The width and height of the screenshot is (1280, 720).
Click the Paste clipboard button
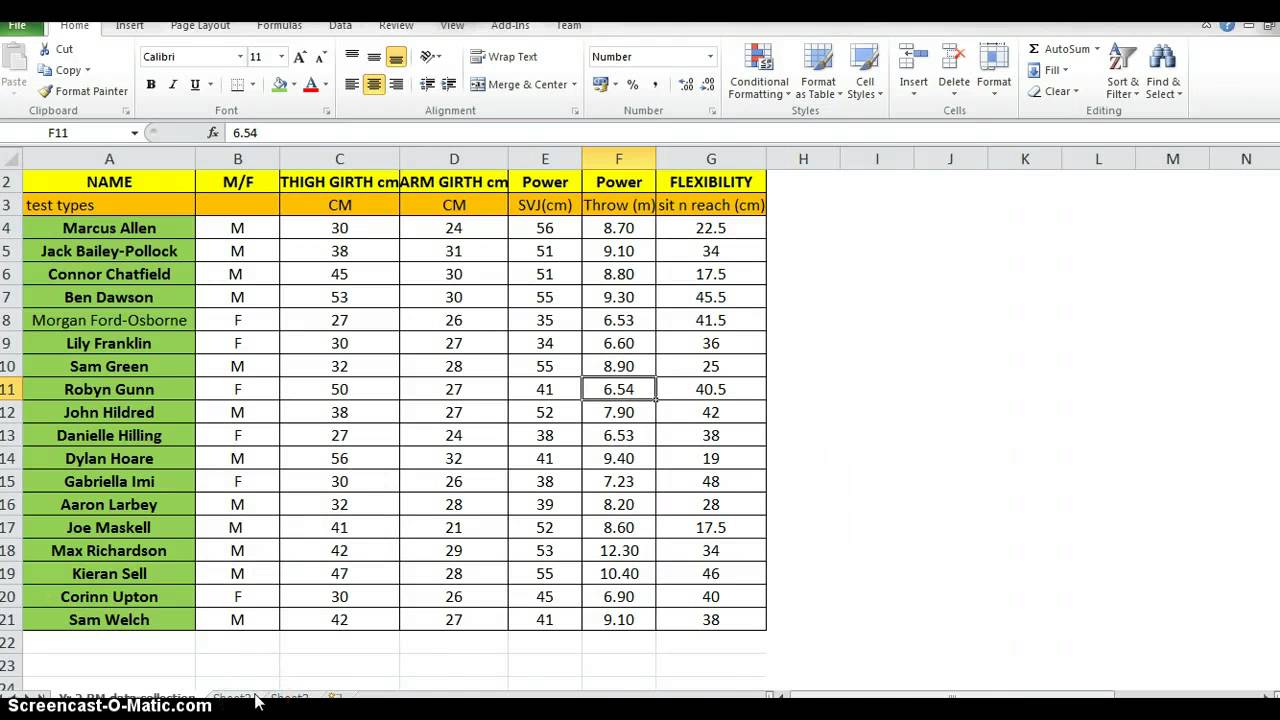(x=13, y=68)
